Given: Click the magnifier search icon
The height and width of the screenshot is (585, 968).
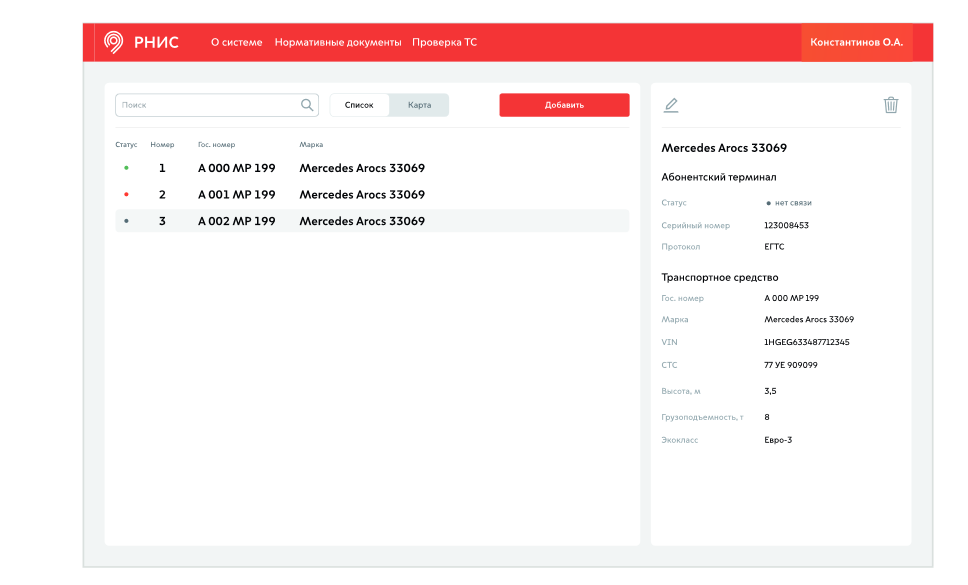Looking at the screenshot, I should [307, 105].
